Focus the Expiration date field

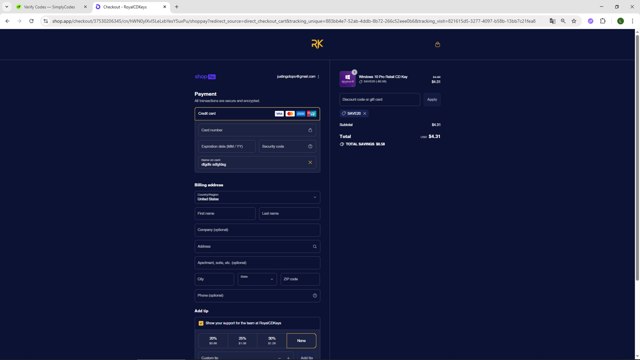point(227,147)
